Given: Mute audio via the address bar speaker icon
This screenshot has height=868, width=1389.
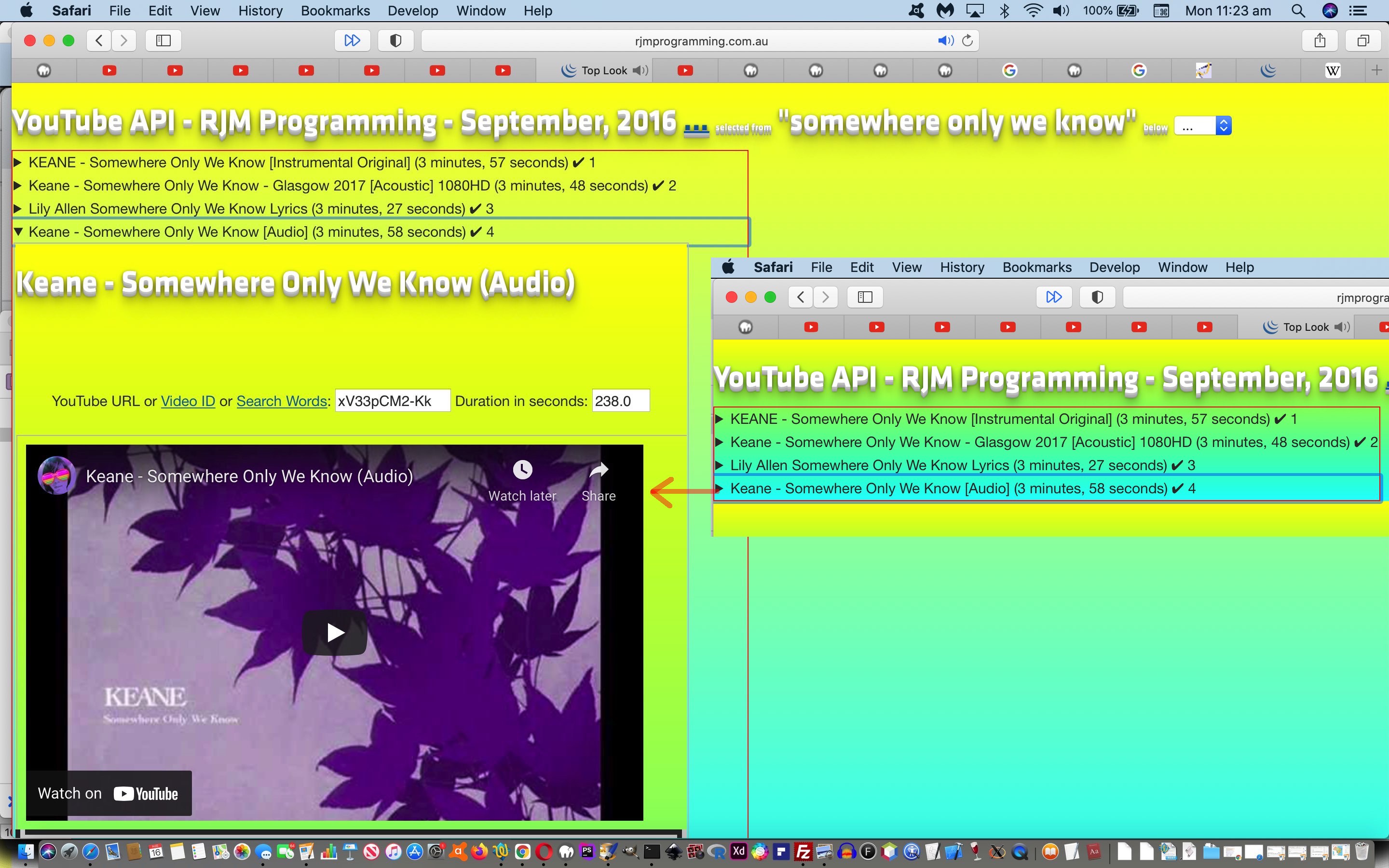Looking at the screenshot, I should coord(945,40).
